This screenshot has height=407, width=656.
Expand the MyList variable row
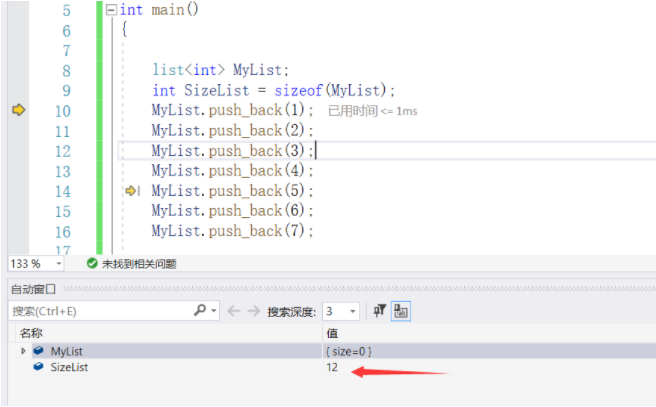pyautogui.click(x=23, y=351)
